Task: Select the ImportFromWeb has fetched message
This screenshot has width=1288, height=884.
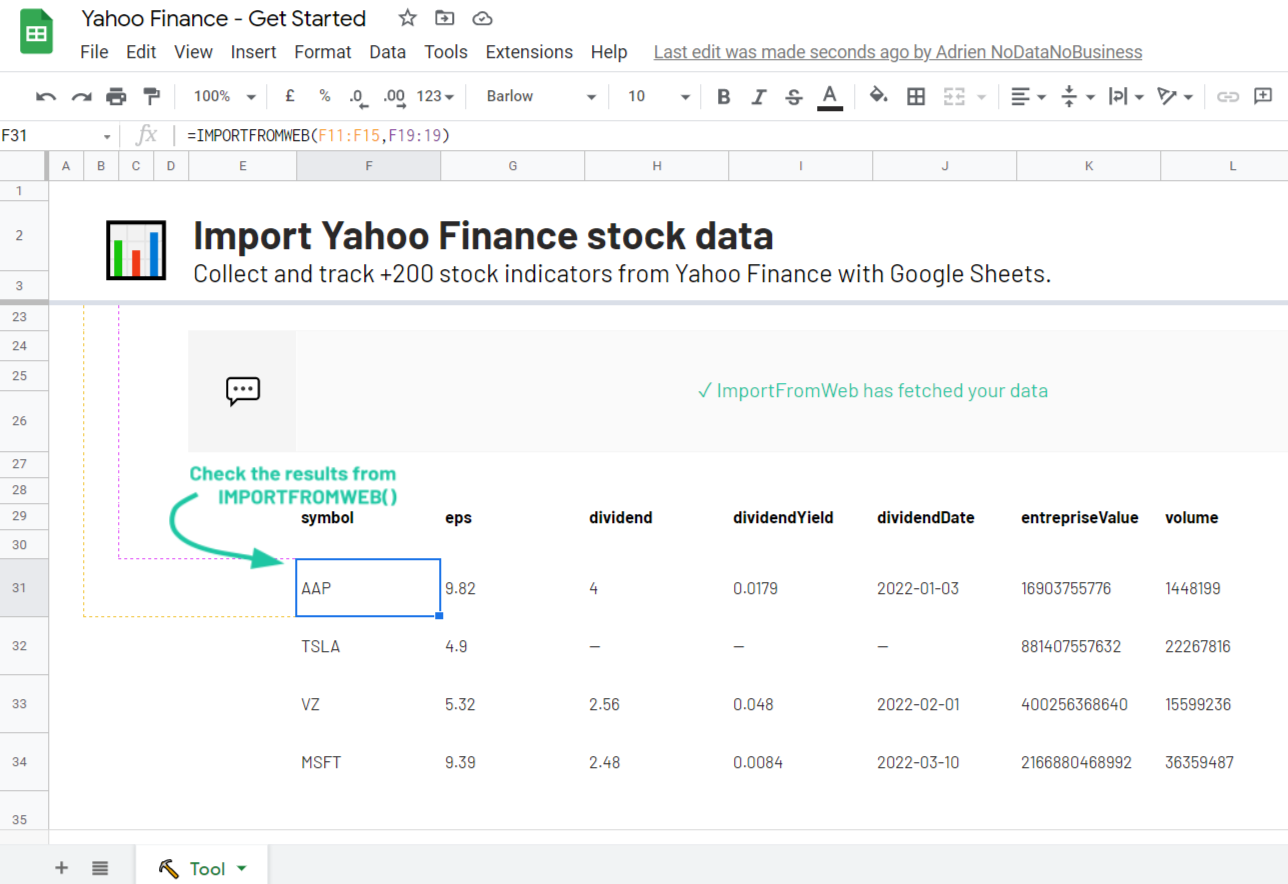Action: point(872,391)
